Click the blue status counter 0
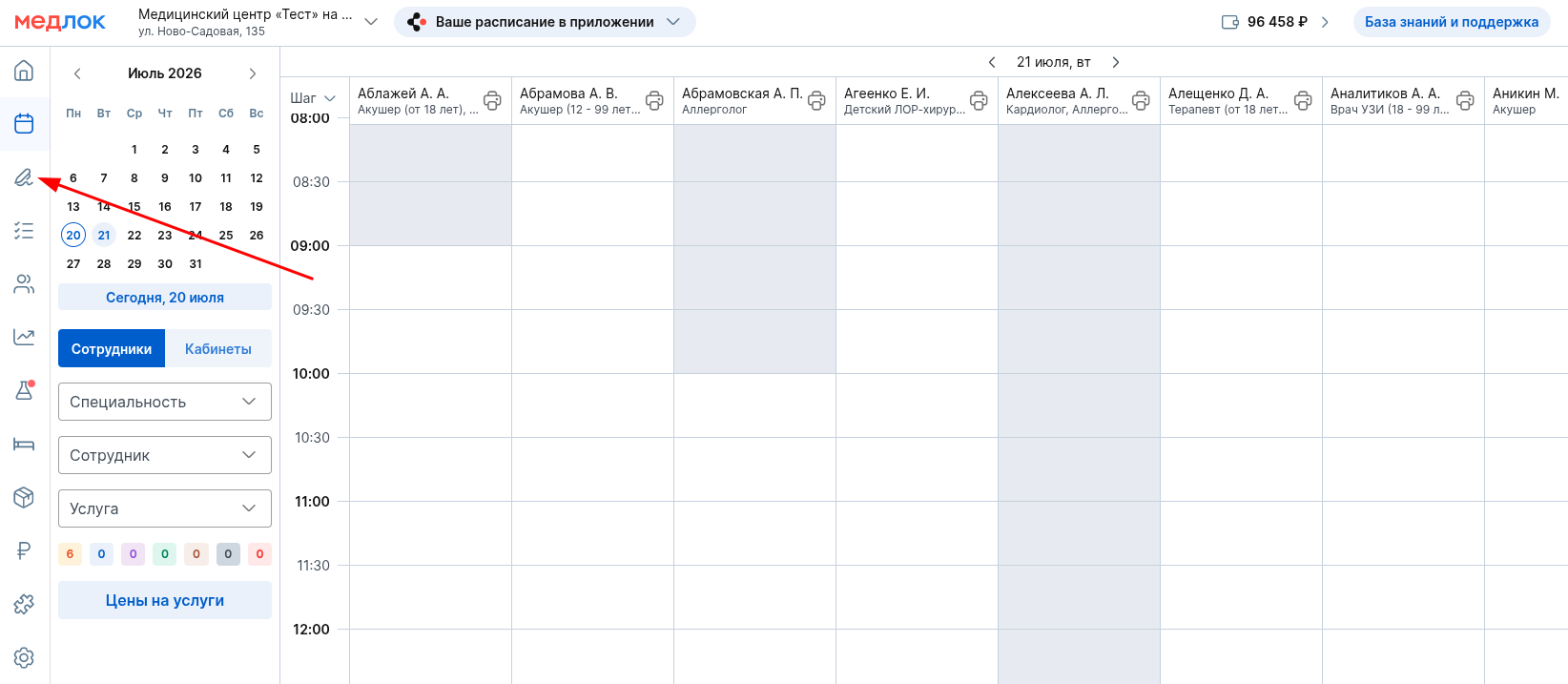The image size is (1568, 684). coord(102,554)
